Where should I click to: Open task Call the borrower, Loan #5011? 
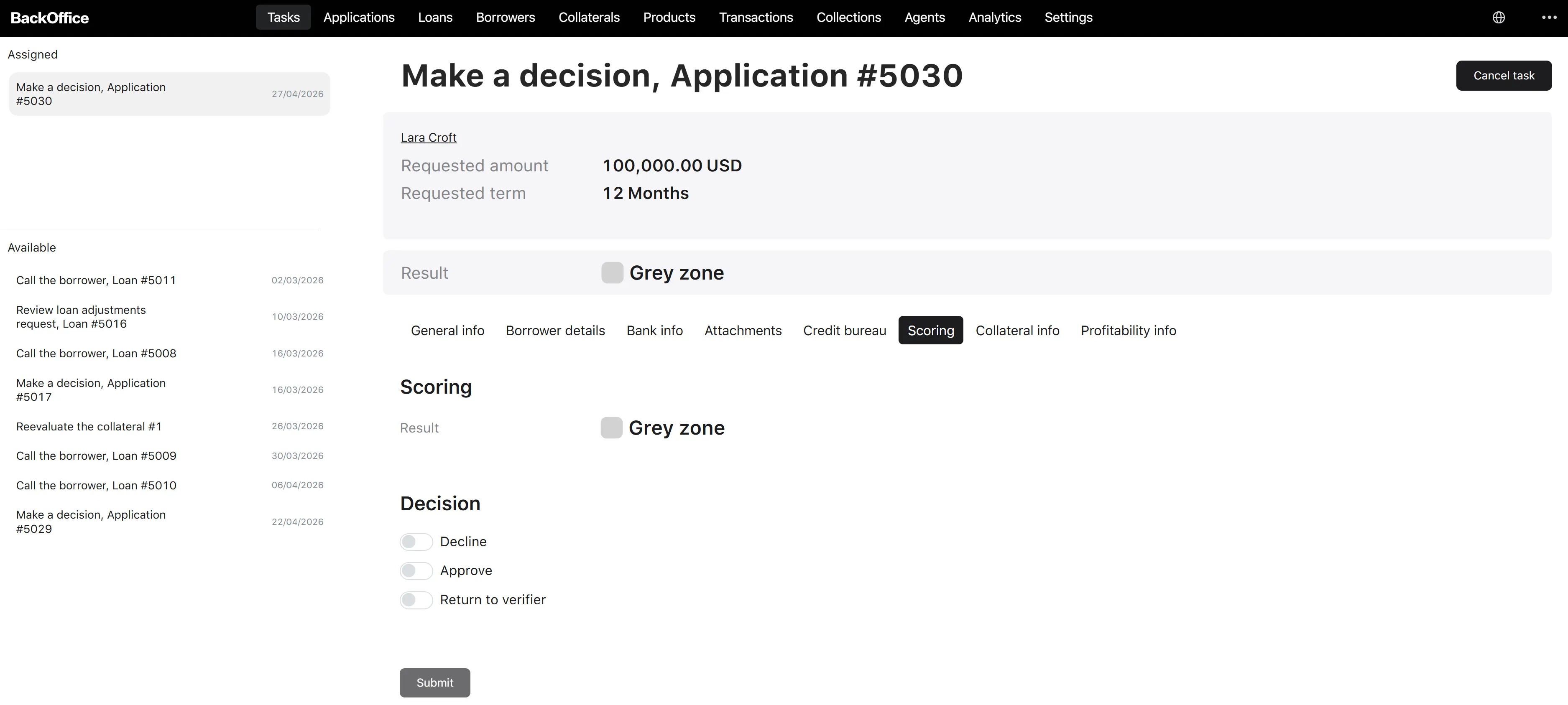click(169, 280)
